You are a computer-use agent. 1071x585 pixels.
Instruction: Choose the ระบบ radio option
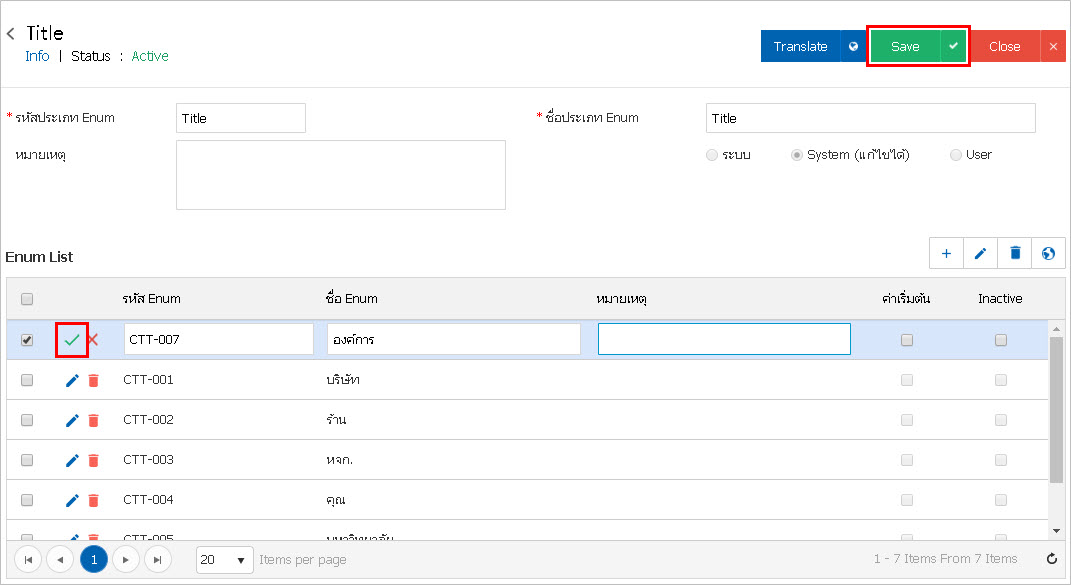[x=712, y=155]
